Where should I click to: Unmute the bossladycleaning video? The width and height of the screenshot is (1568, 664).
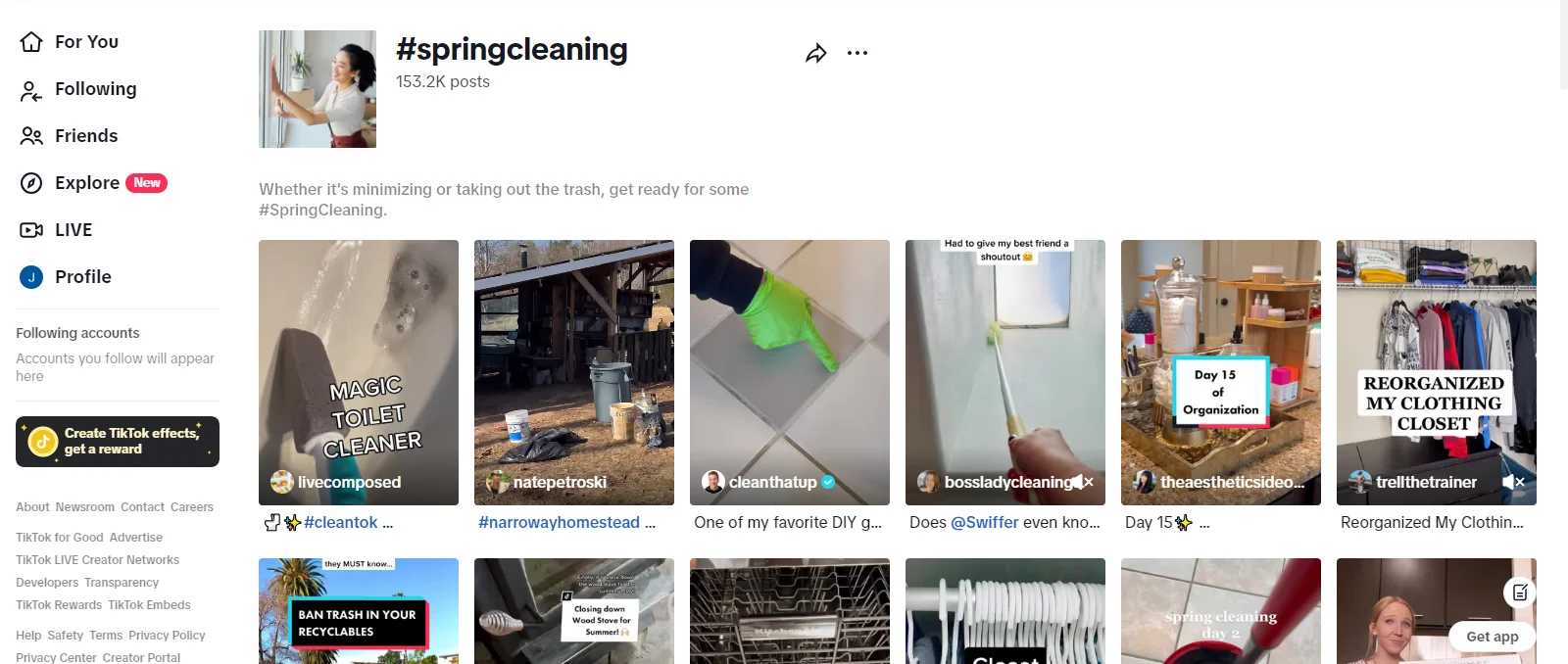(x=1082, y=482)
